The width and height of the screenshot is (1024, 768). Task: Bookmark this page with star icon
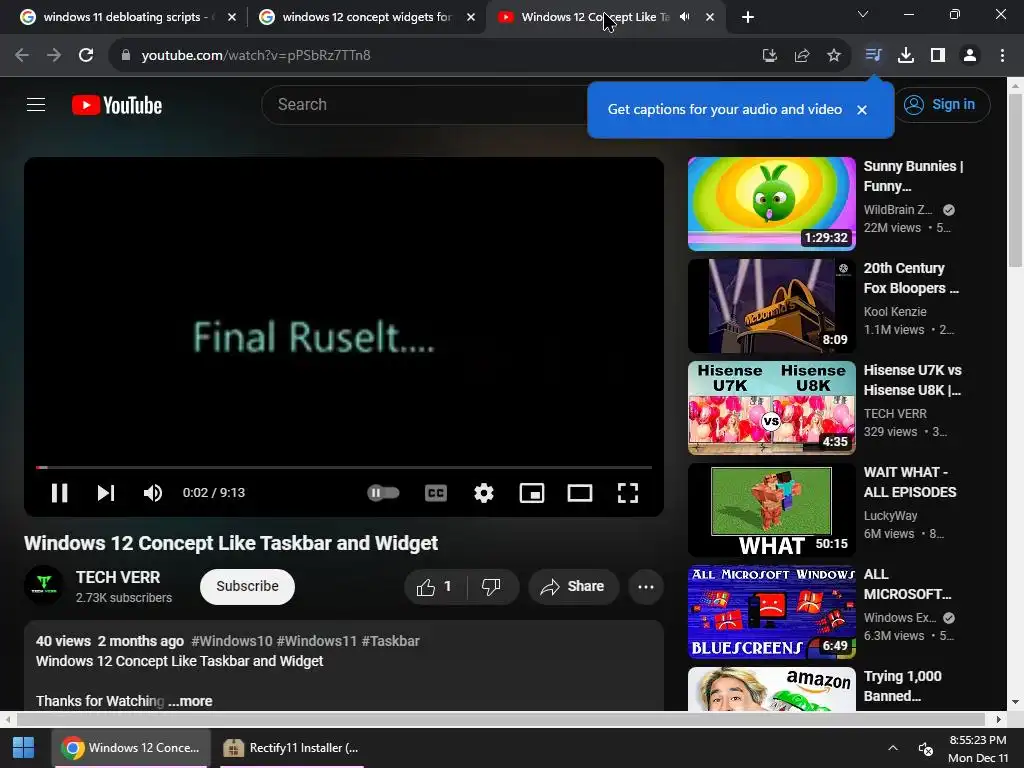tap(834, 56)
